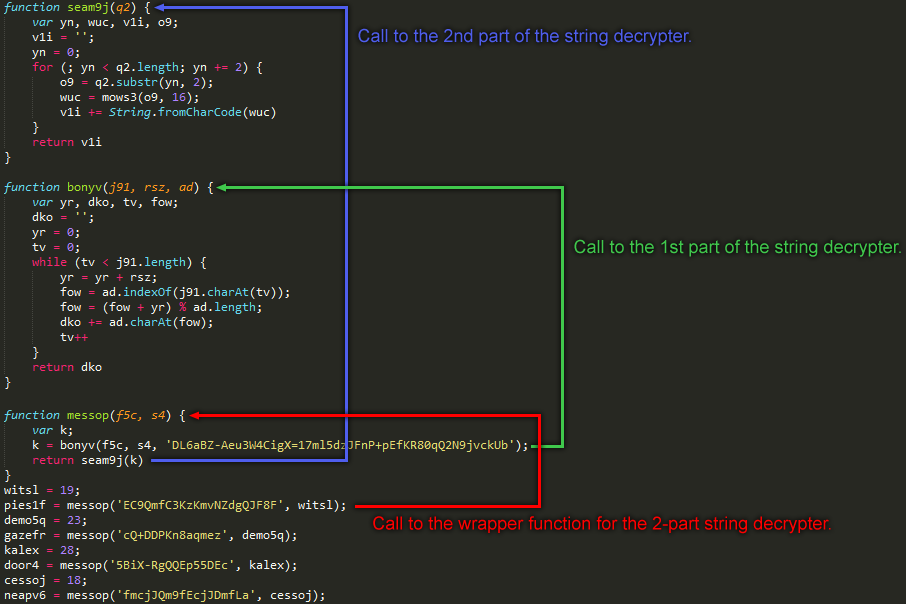Click the seam9j function name
Screen dimensions: 906x604
coord(87,8)
